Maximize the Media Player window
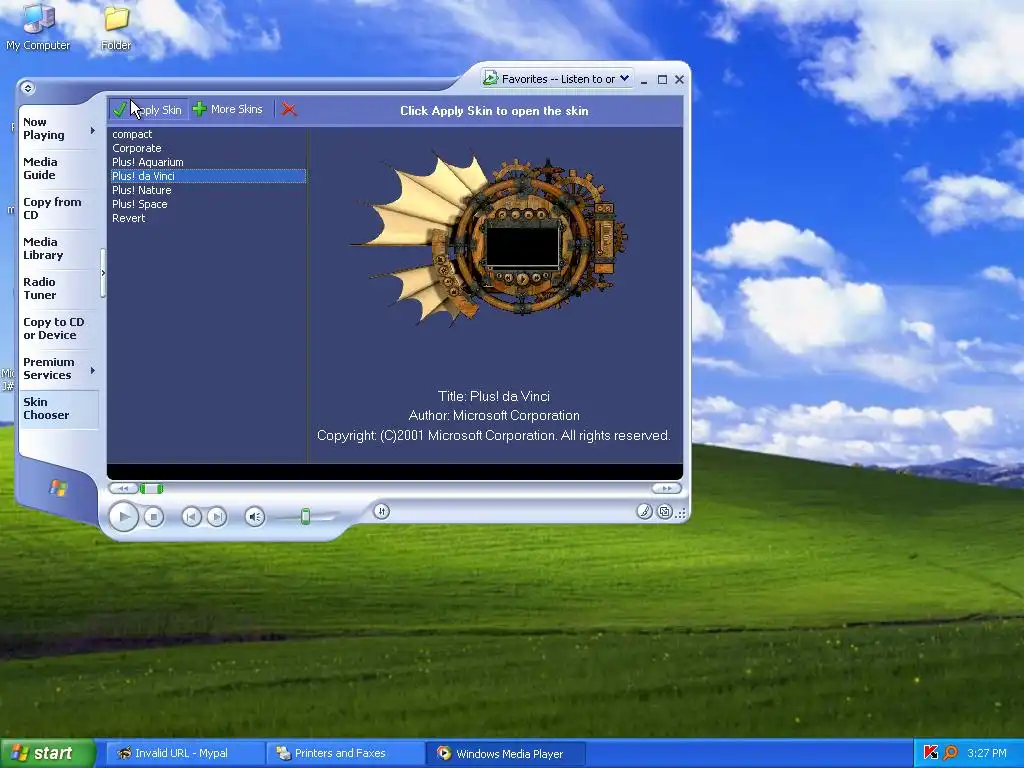The width and height of the screenshot is (1024, 768). [662, 80]
